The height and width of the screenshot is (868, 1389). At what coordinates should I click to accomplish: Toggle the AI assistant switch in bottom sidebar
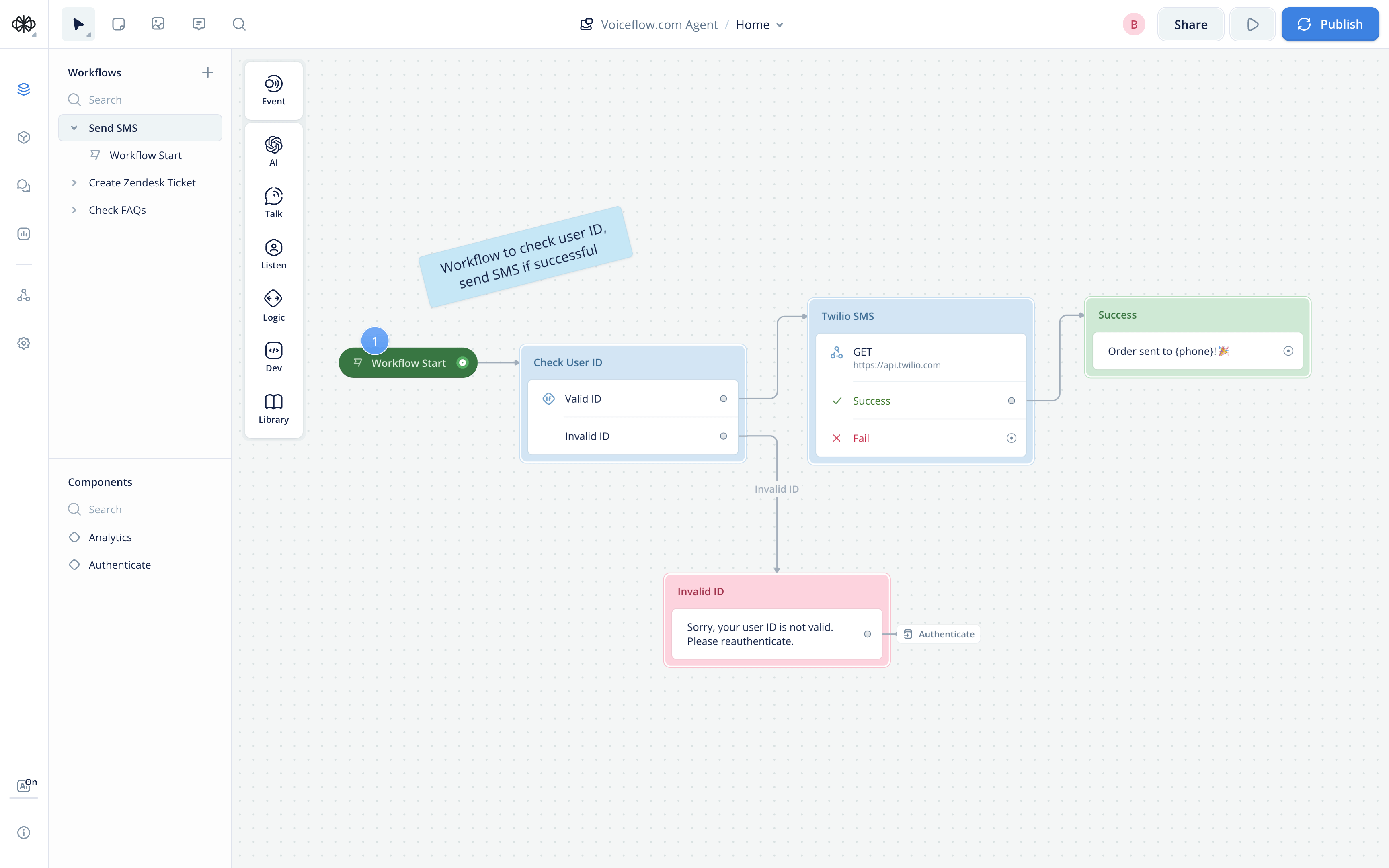[24, 785]
